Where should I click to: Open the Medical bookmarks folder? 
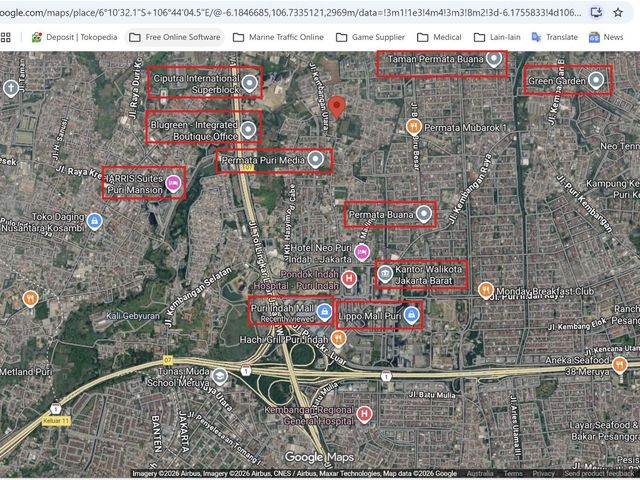click(439, 37)
